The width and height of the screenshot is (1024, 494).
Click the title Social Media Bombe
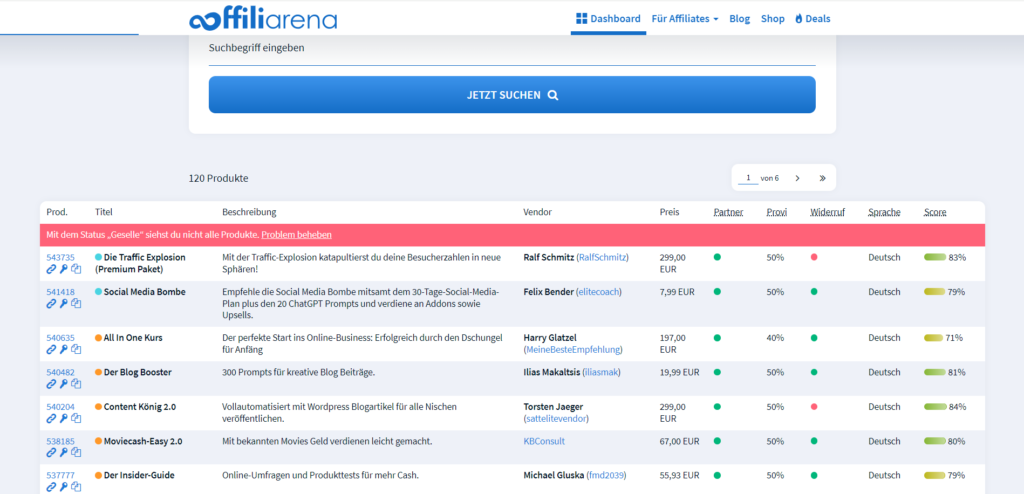click(144, 292)
